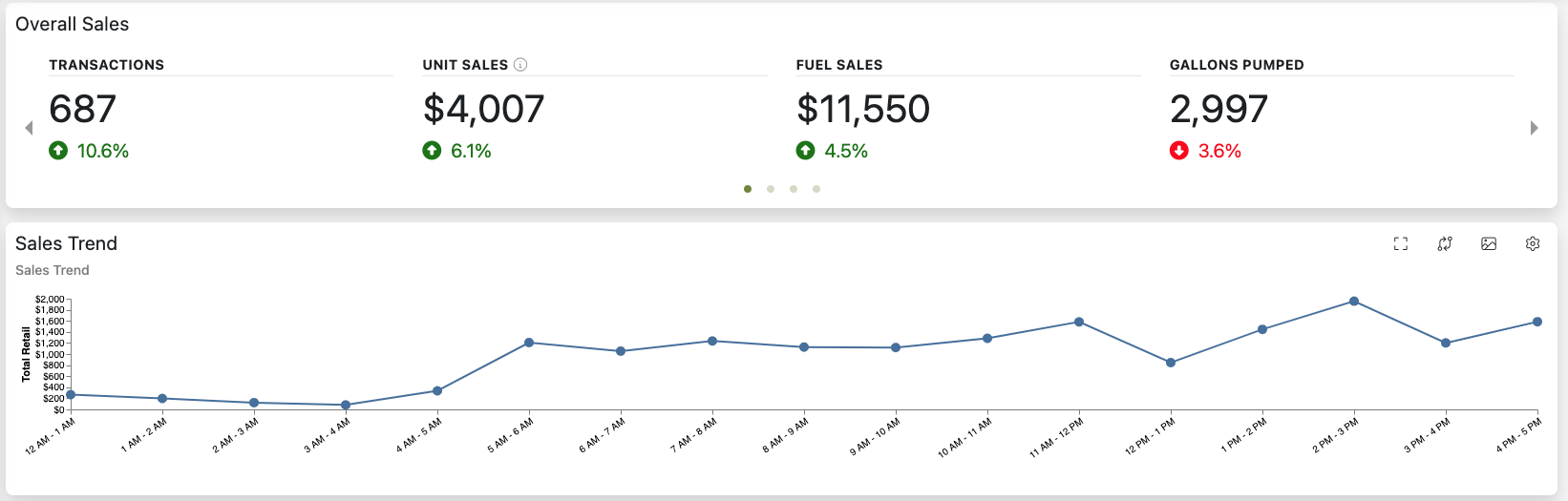Go to previous Overall Sales slide
Image resolution: width=1568 pixels, height=501 pixels.
coord(29,128)
